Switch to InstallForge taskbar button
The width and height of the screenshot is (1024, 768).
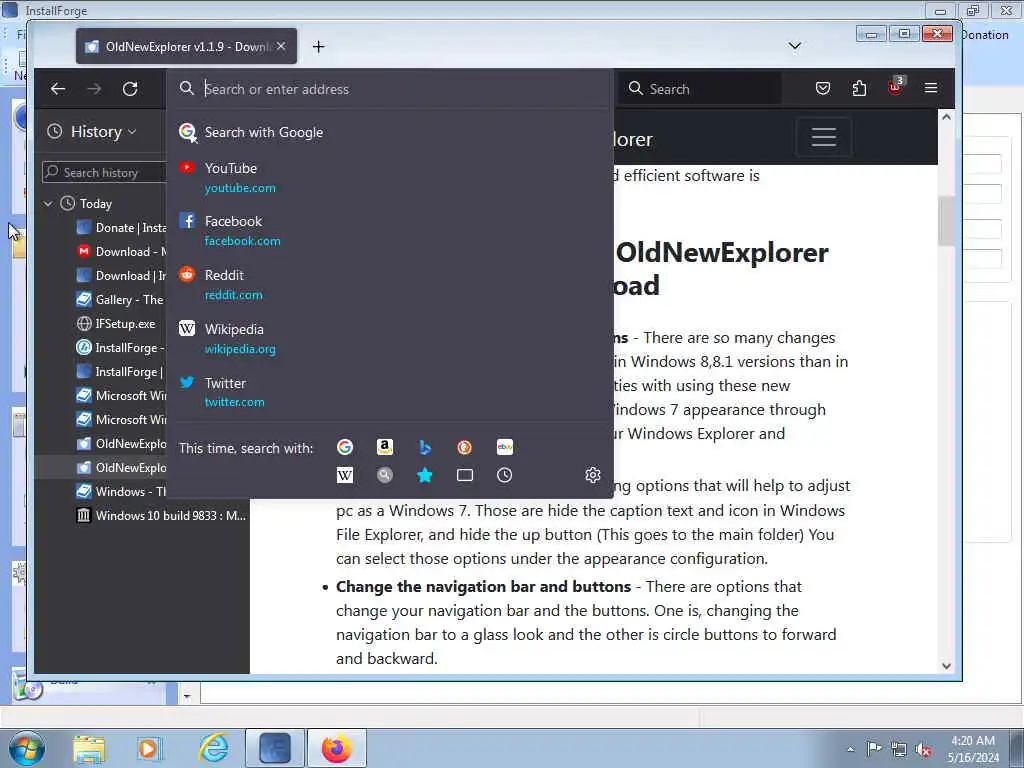pyautogui.click(x=275, y=748)
